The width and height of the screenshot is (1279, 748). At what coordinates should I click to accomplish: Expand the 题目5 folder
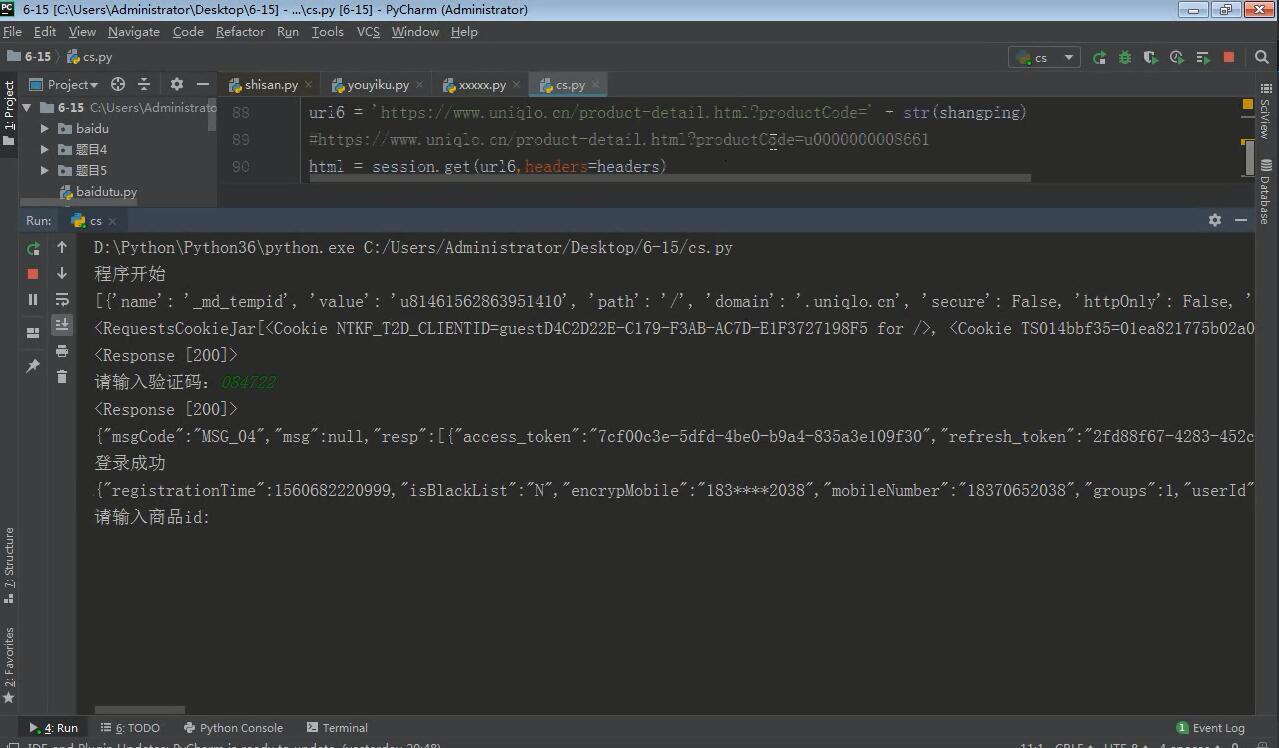44,170
